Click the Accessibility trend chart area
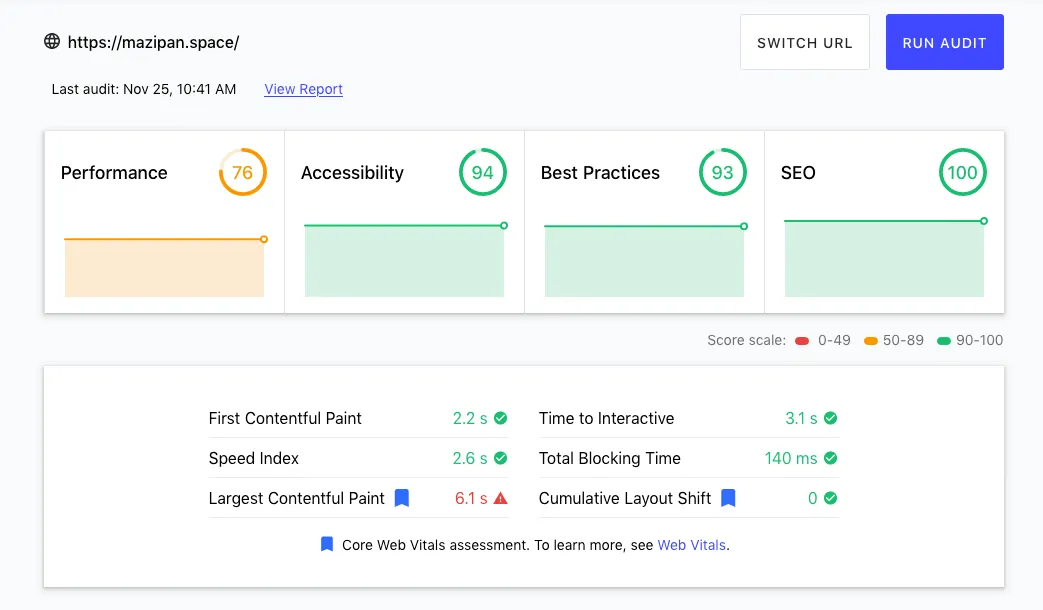The width and height of the screenshot is (1043, 610). click(x=404, y=260)
